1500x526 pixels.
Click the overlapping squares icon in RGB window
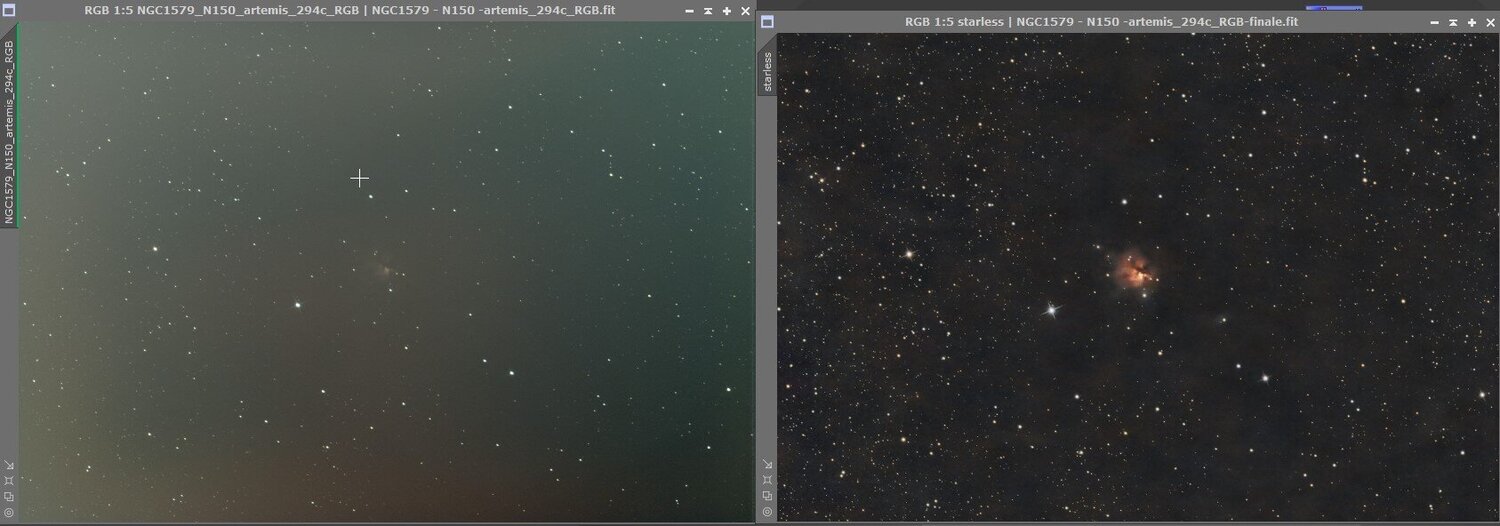point(9,496)
